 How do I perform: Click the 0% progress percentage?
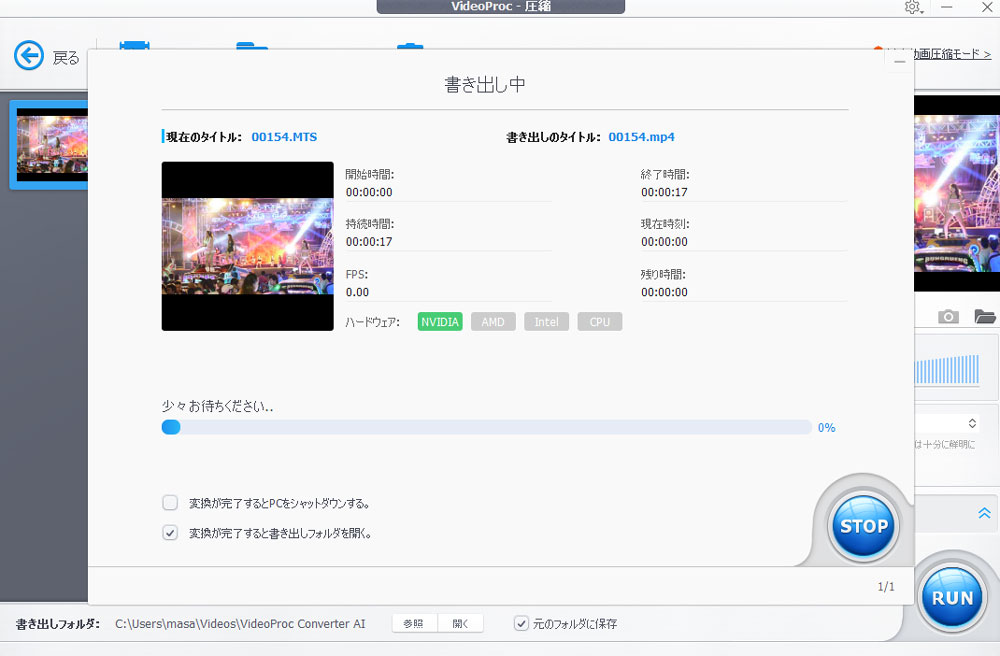827,428
